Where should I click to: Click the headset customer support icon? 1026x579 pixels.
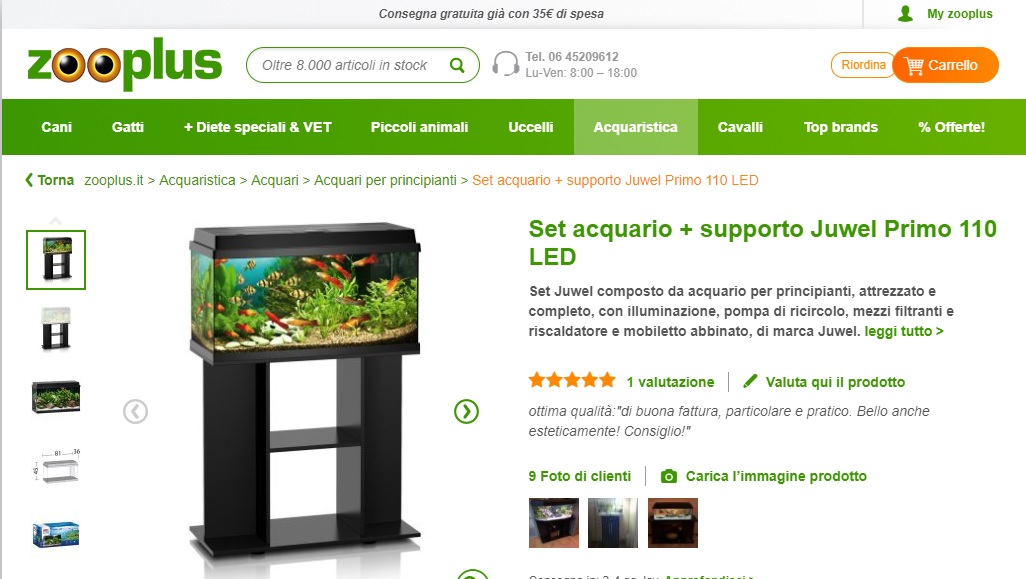505,64
